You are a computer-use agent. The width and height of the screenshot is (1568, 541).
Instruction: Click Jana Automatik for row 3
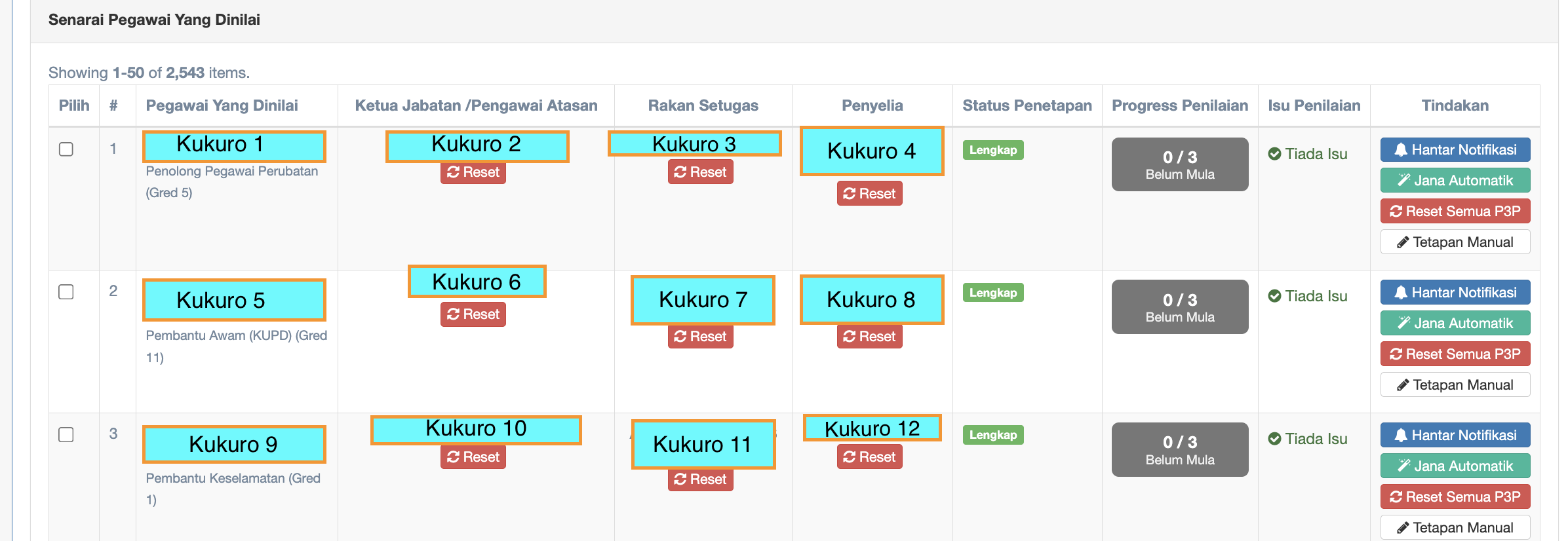(x=1455, y=466)
